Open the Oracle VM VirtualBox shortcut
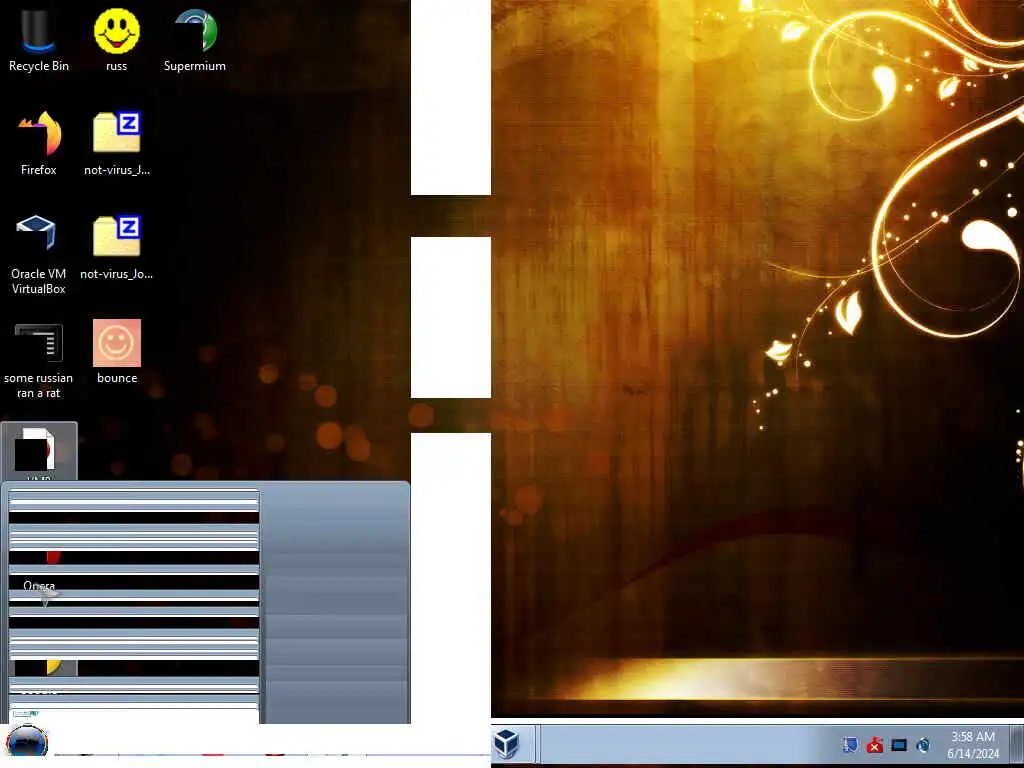1024x768 pixels. point(39,255)
